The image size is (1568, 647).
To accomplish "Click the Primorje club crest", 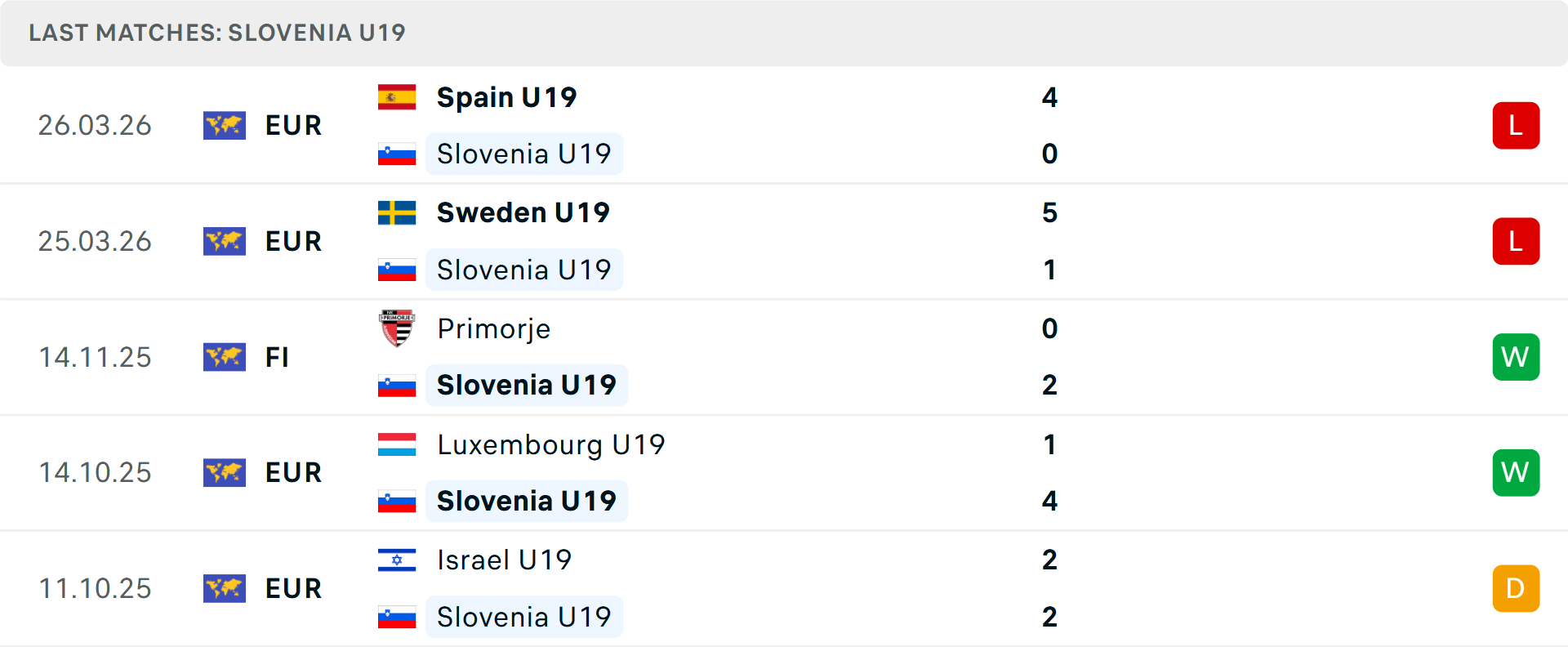I will (x=397, y=328).
